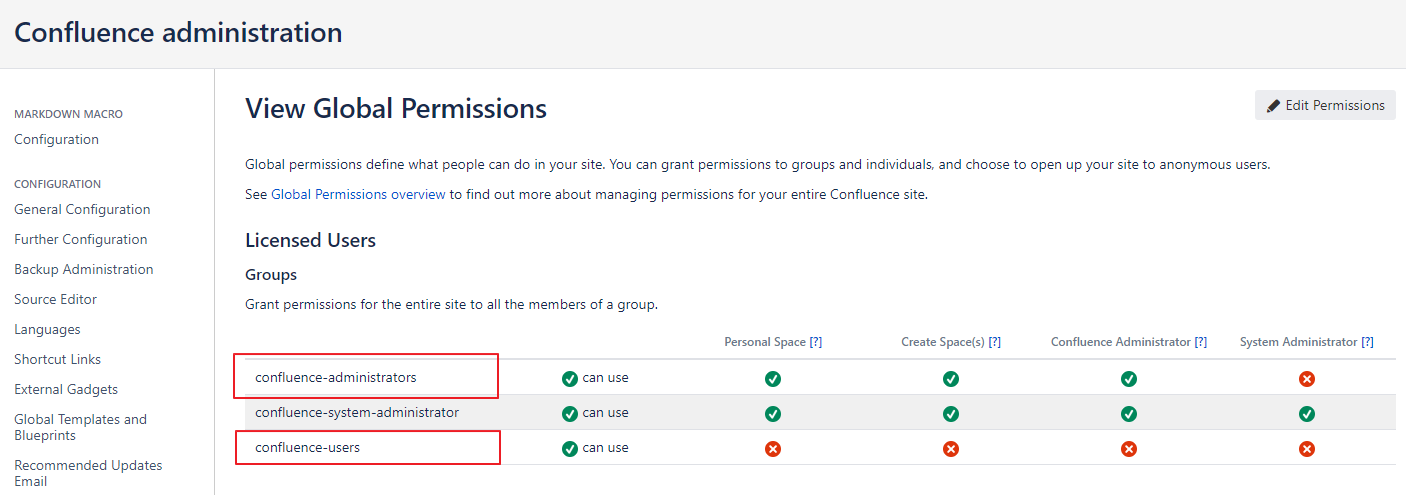
Task: Open the Global Permissions overview link
Action: click(x=358, y=195)
